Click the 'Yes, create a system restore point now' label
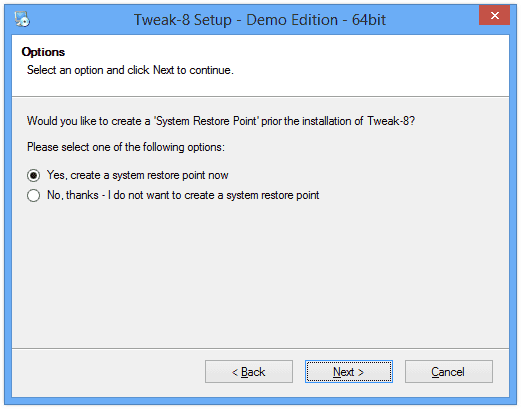The image size is (521, 409). click(137, 175)
